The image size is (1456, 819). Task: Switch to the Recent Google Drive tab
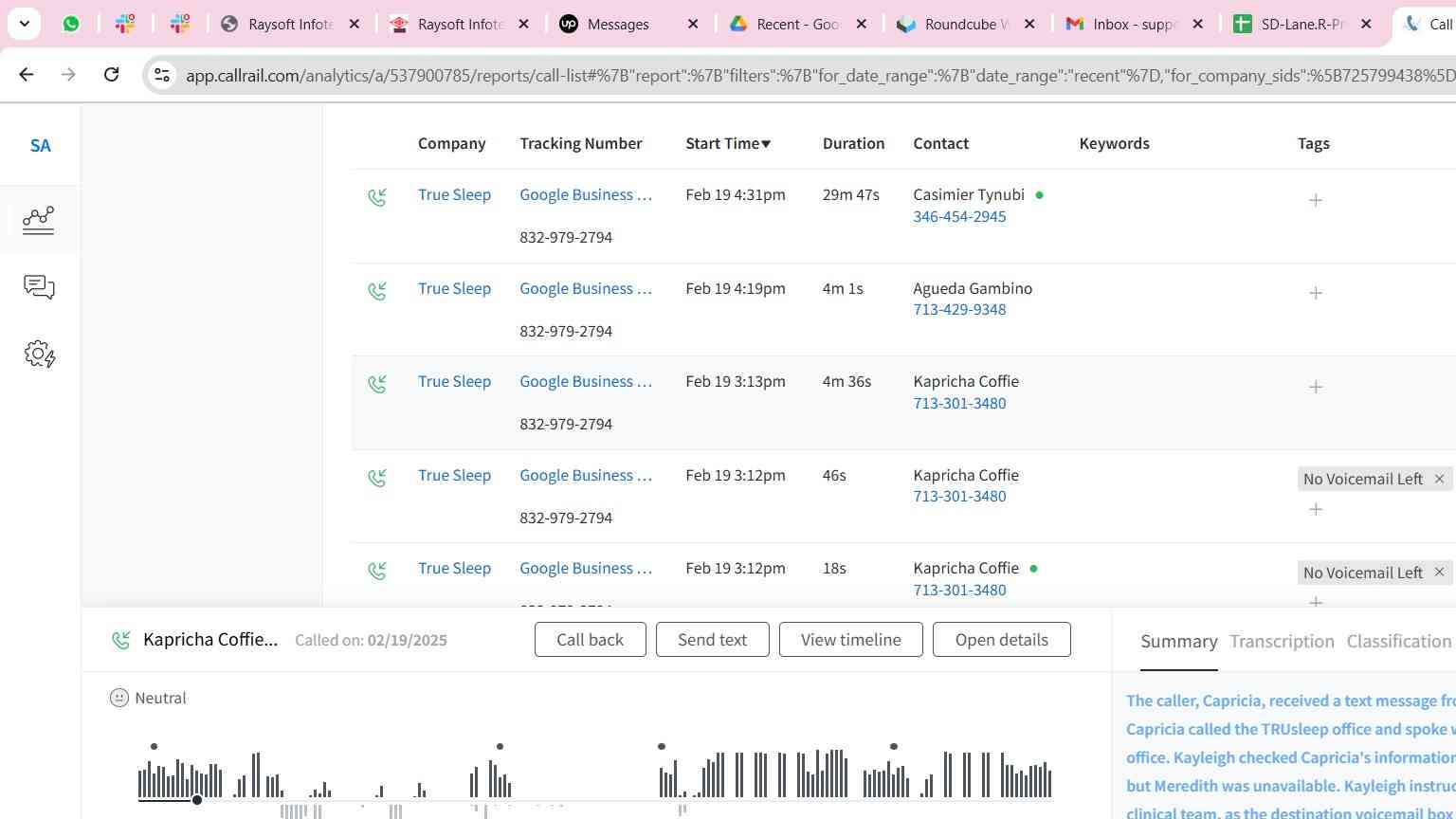786,24
